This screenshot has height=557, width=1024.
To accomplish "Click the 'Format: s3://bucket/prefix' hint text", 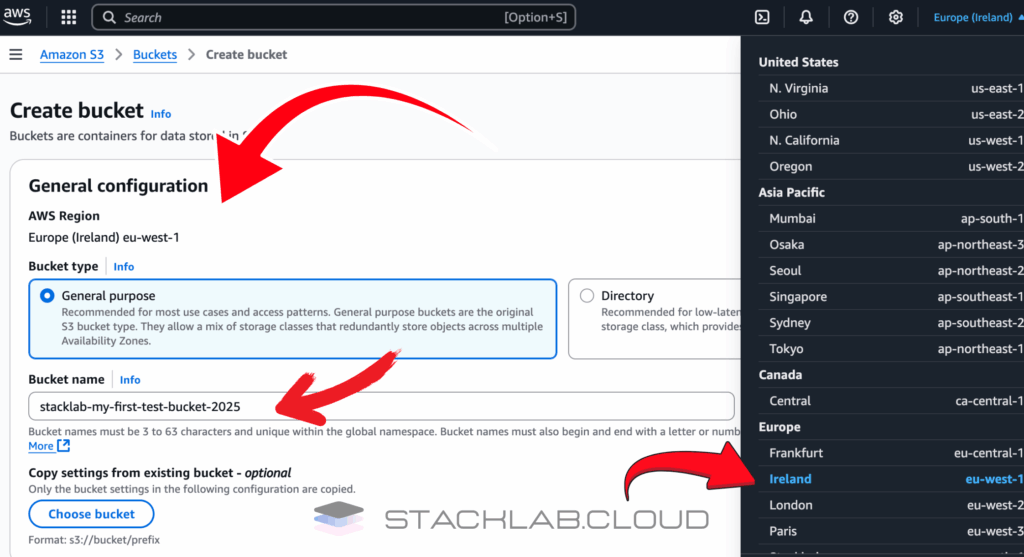I will point(94,540).
